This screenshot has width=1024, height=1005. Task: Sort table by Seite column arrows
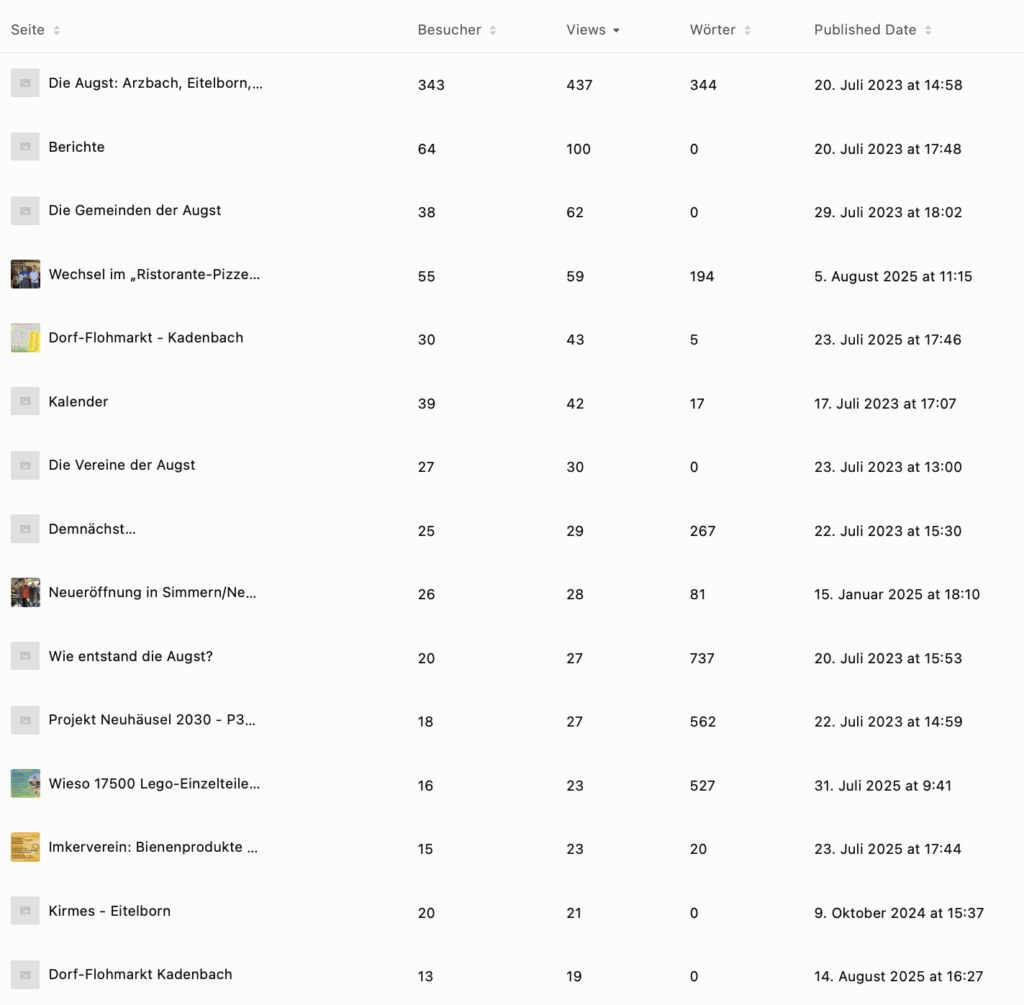(x=57, y=30)
